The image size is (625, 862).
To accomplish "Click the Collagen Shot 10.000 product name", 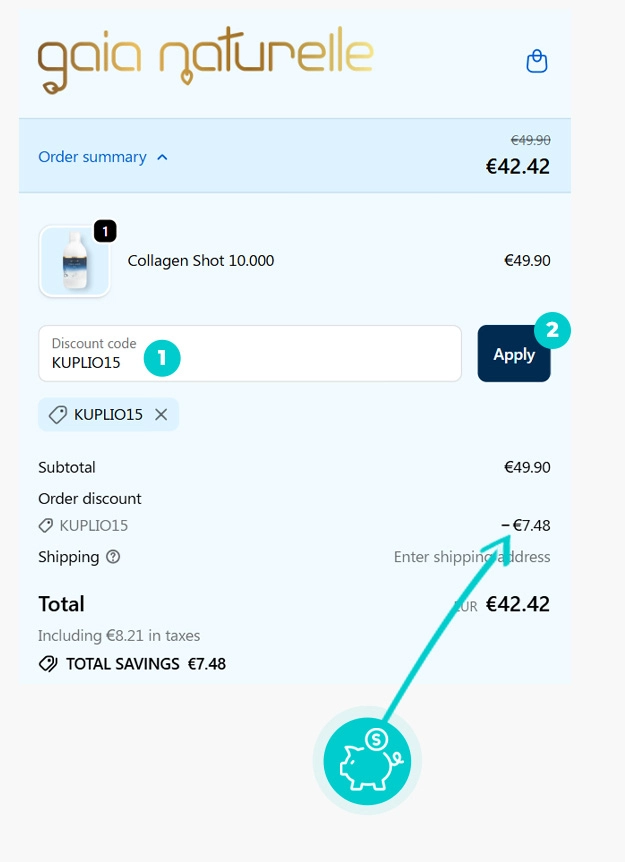I will click(201, 261).
